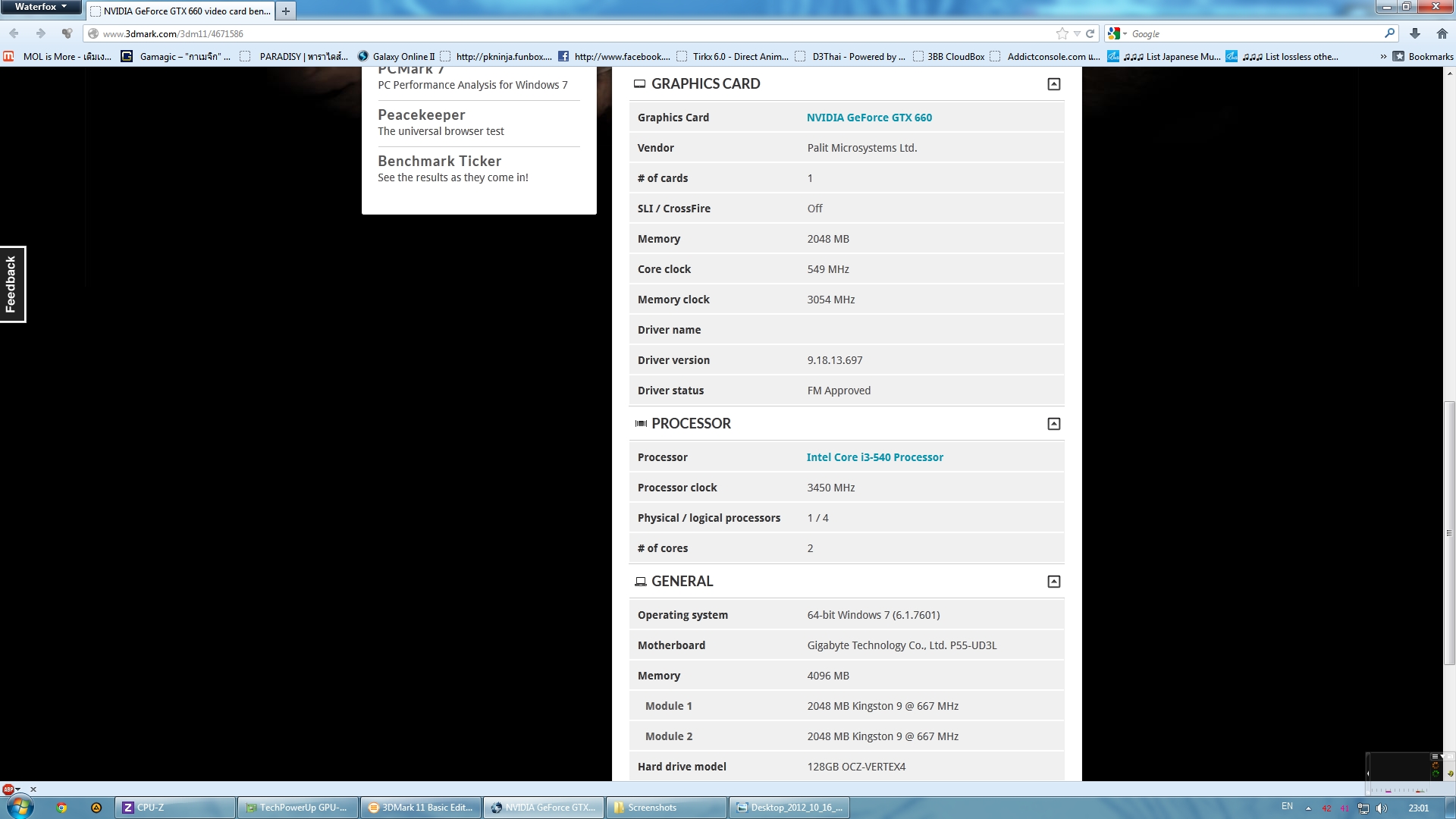Click the browser Reload icon
The image size is (1456, 819).
click(x=1090, y=33)
